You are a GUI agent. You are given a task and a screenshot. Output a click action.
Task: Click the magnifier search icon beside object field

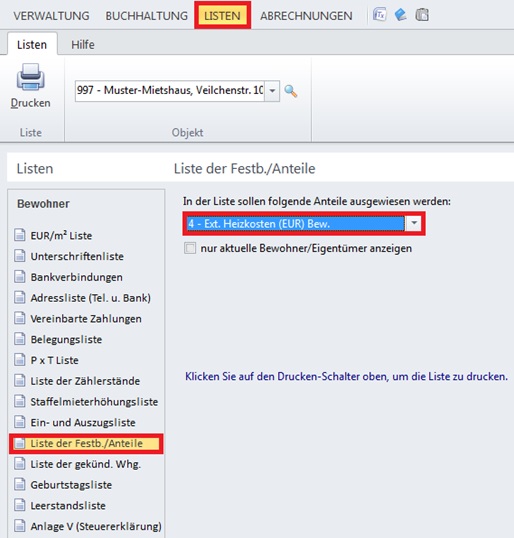(x=291, y=91)
